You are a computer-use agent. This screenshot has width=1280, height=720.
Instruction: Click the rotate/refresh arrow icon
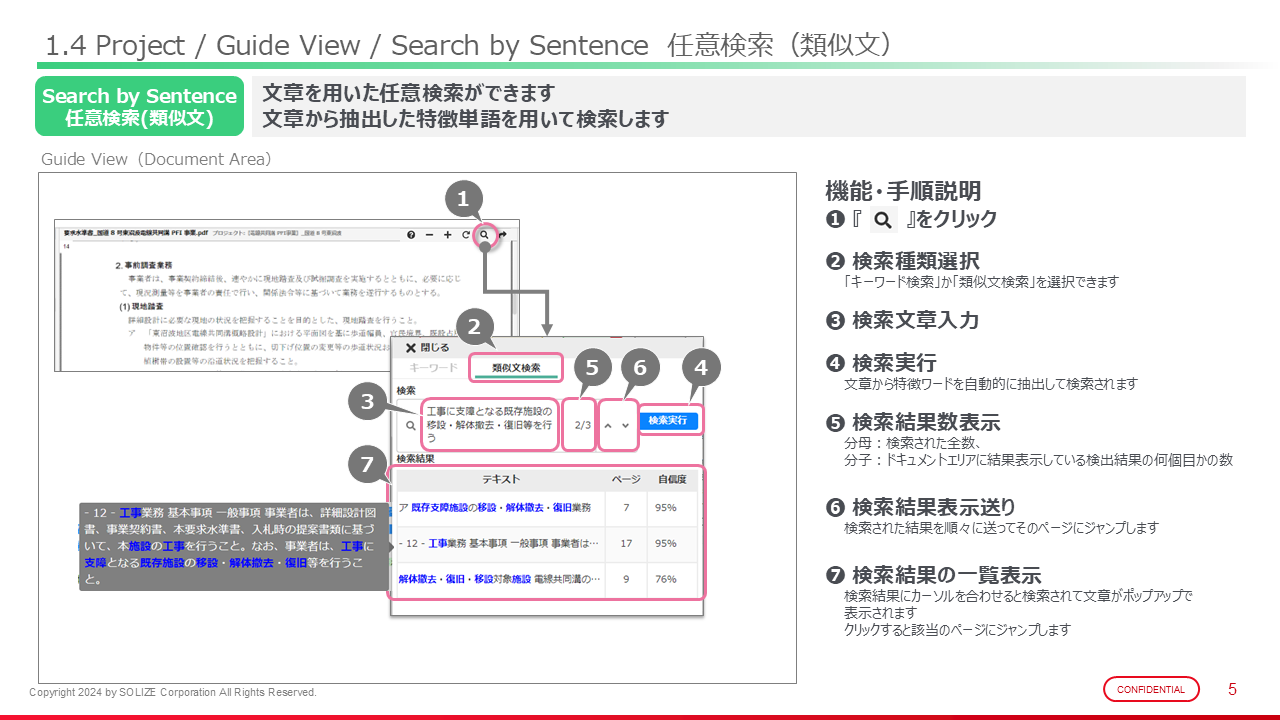click(x=465, y=235)
